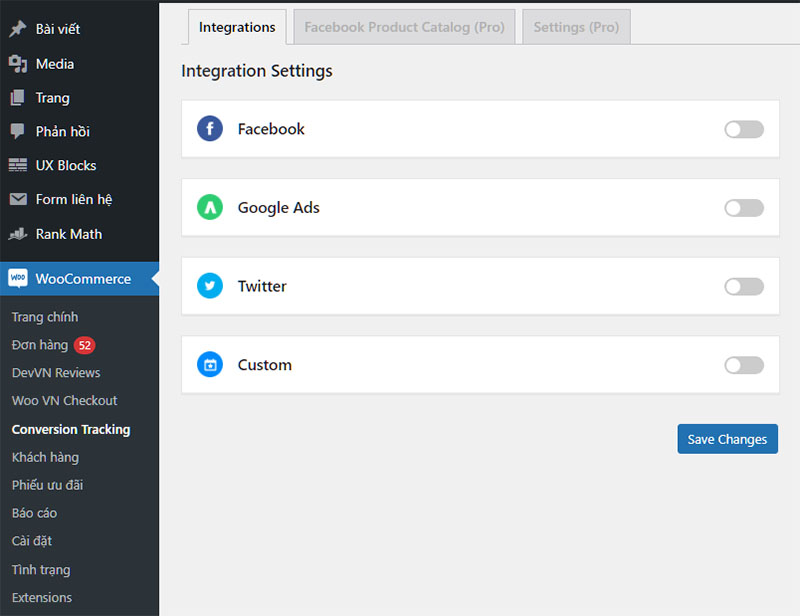Image resolution: width=800 pixels, height=616 pixels.
Task: Click the Twitter bird icon
Action: point(210,286)
